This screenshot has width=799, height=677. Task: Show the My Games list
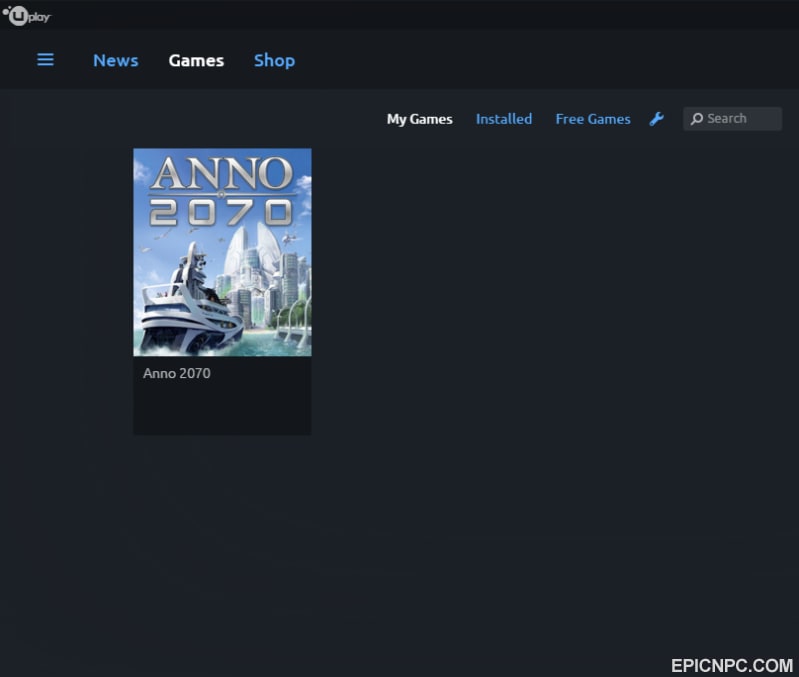coord(419,119)
